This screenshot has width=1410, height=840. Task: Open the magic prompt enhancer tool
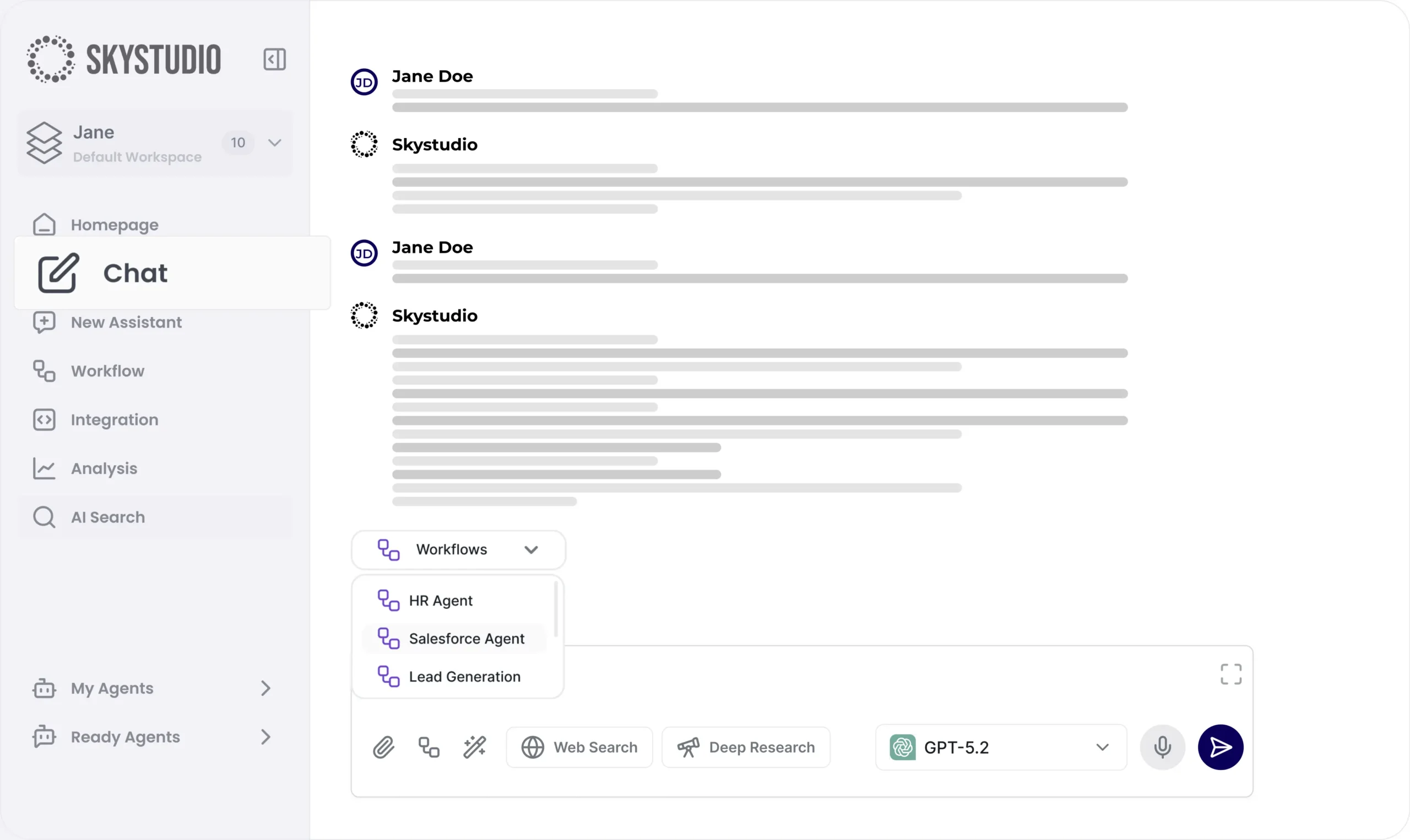475,747
